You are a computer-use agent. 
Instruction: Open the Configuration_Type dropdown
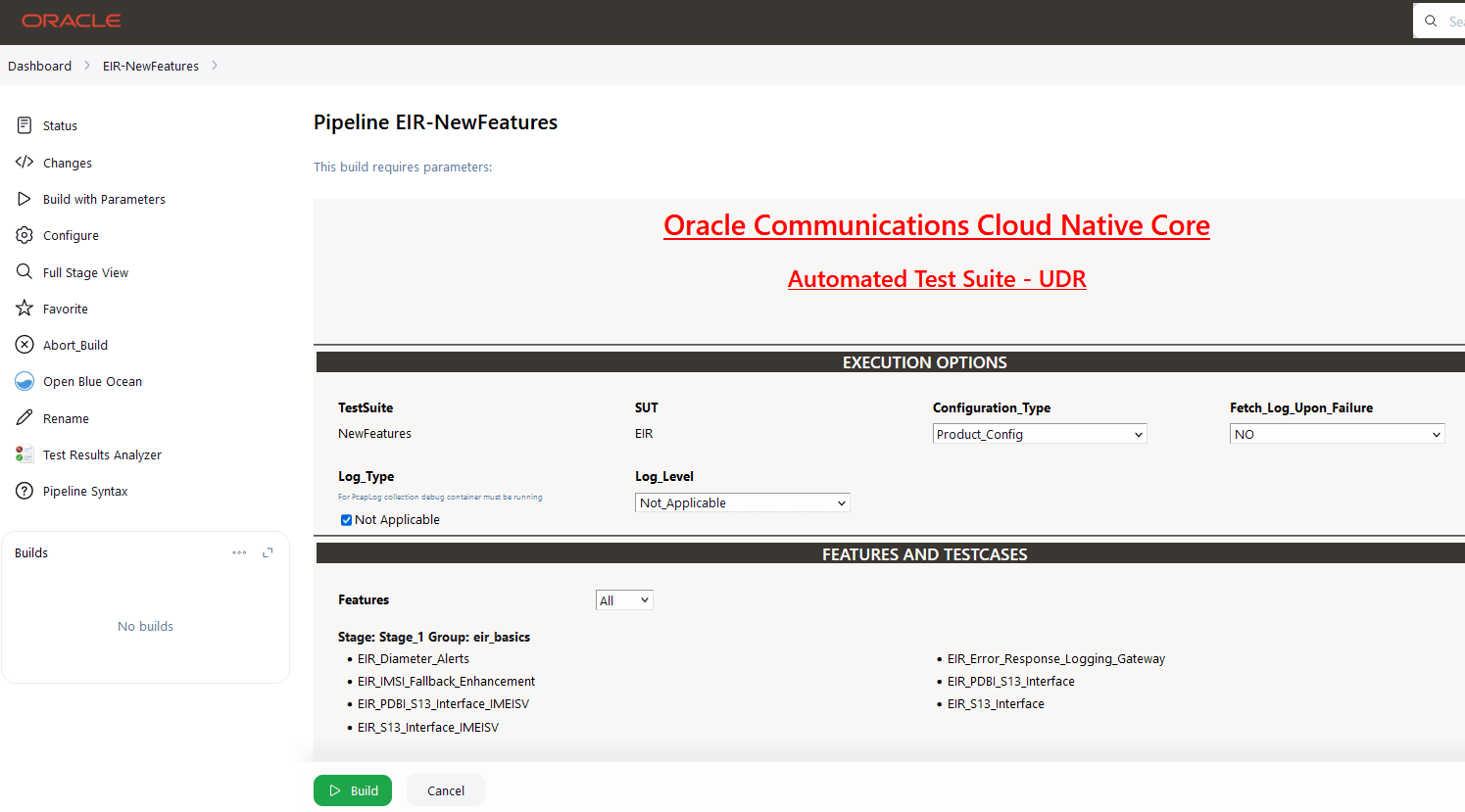pyautogui.click(x=1040, y=434)
